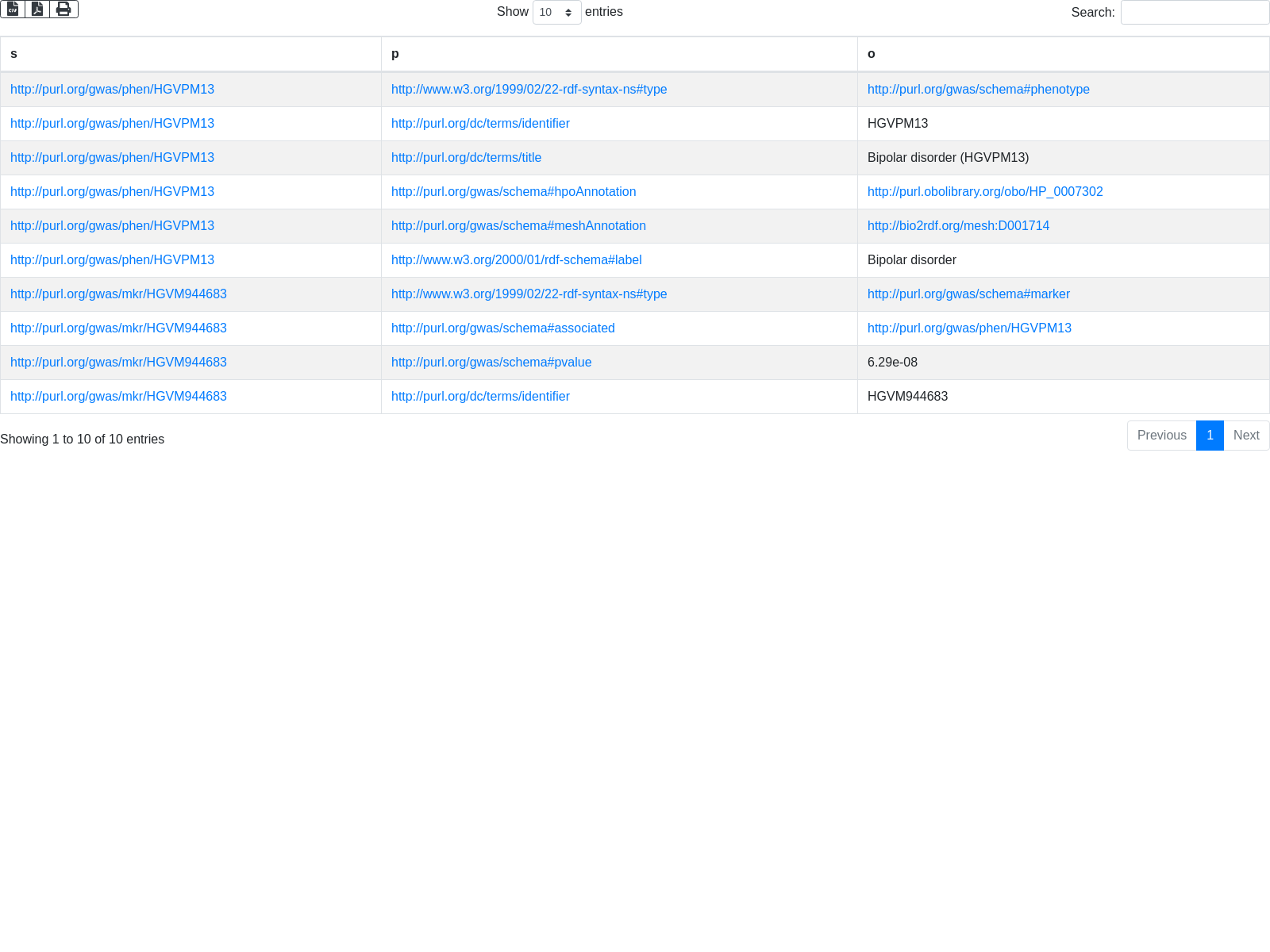The height and width of the screenshot is (952, 1270).
Task: Focus the Search input field
Action: point(1194,13)
